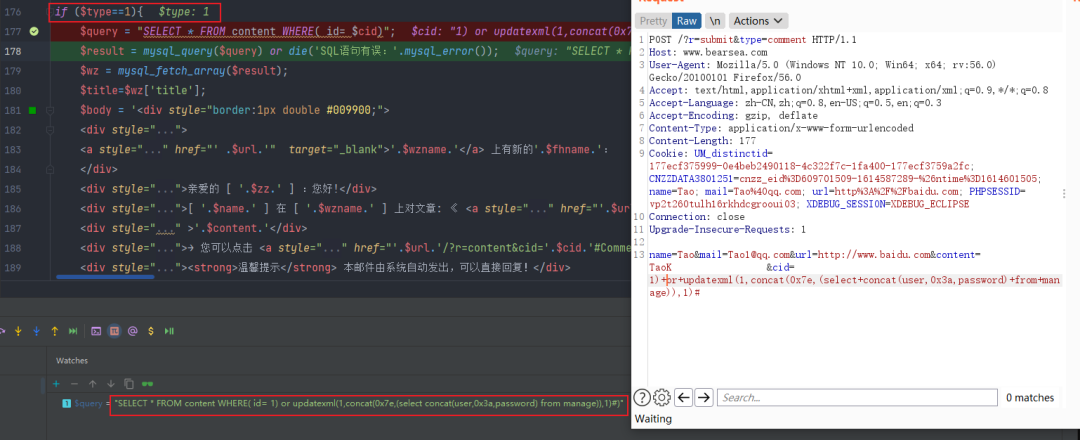Click the mysql_fetch_array call on line 179
Viewport: 1080px width, 440px height.
tap(202, 71)
